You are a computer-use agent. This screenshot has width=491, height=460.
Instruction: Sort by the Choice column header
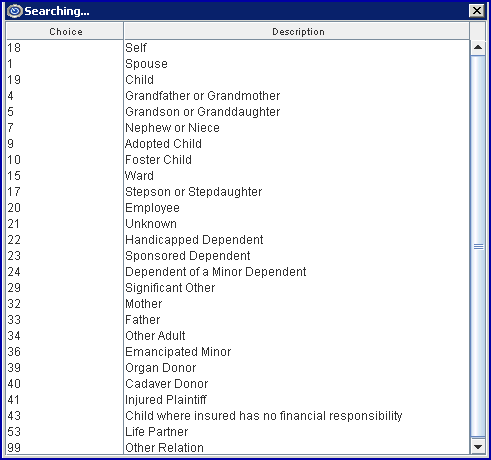(65, 32)
